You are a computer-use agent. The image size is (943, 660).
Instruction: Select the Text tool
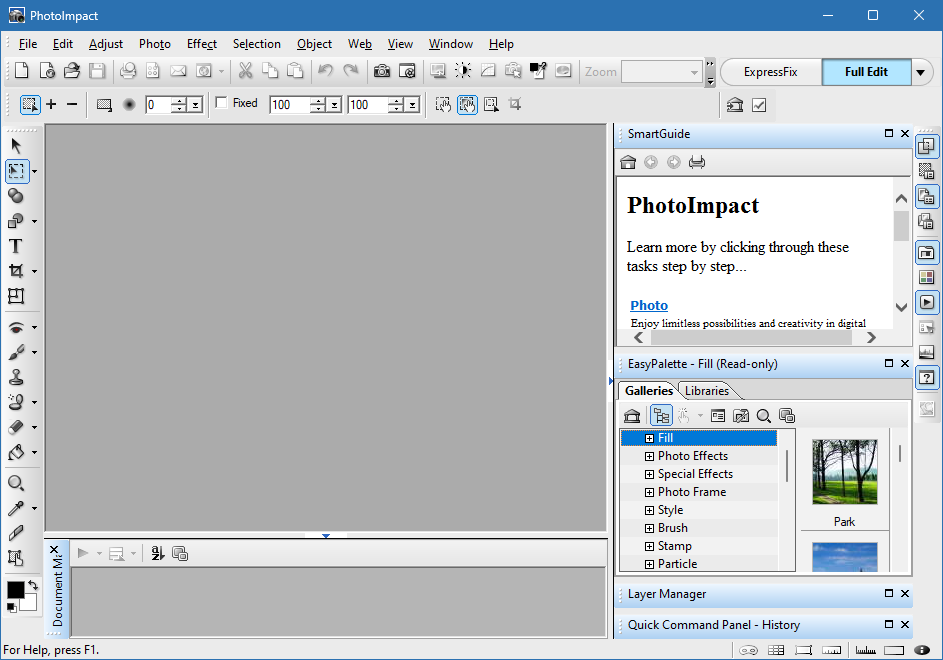(x=15, y=246)
